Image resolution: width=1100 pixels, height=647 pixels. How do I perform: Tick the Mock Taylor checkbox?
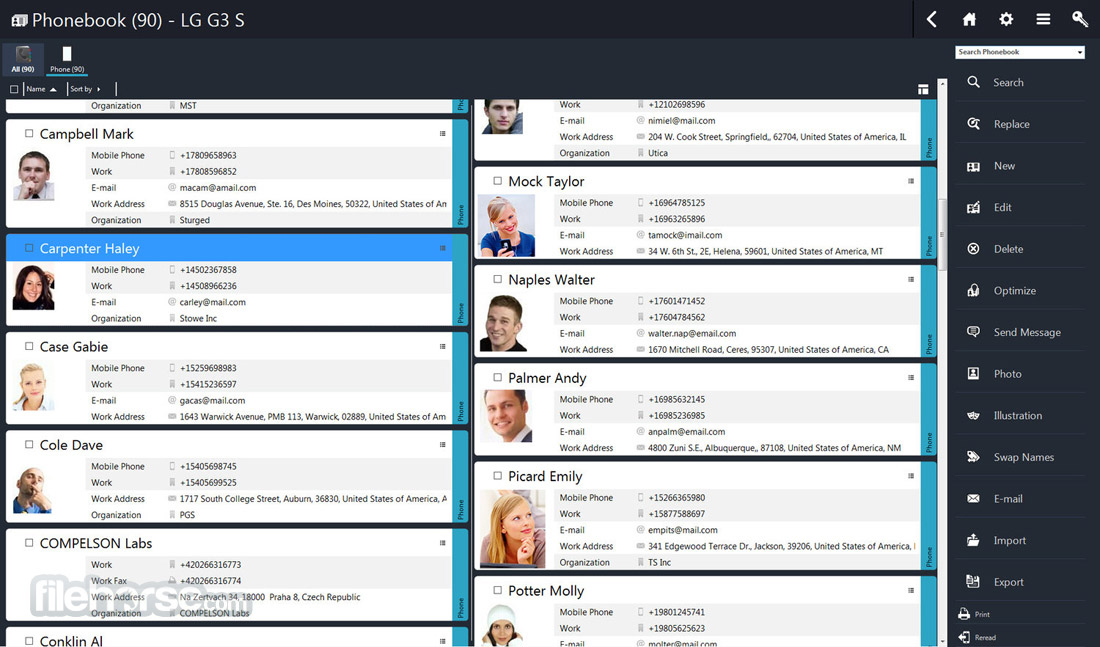tap(497, 181)
